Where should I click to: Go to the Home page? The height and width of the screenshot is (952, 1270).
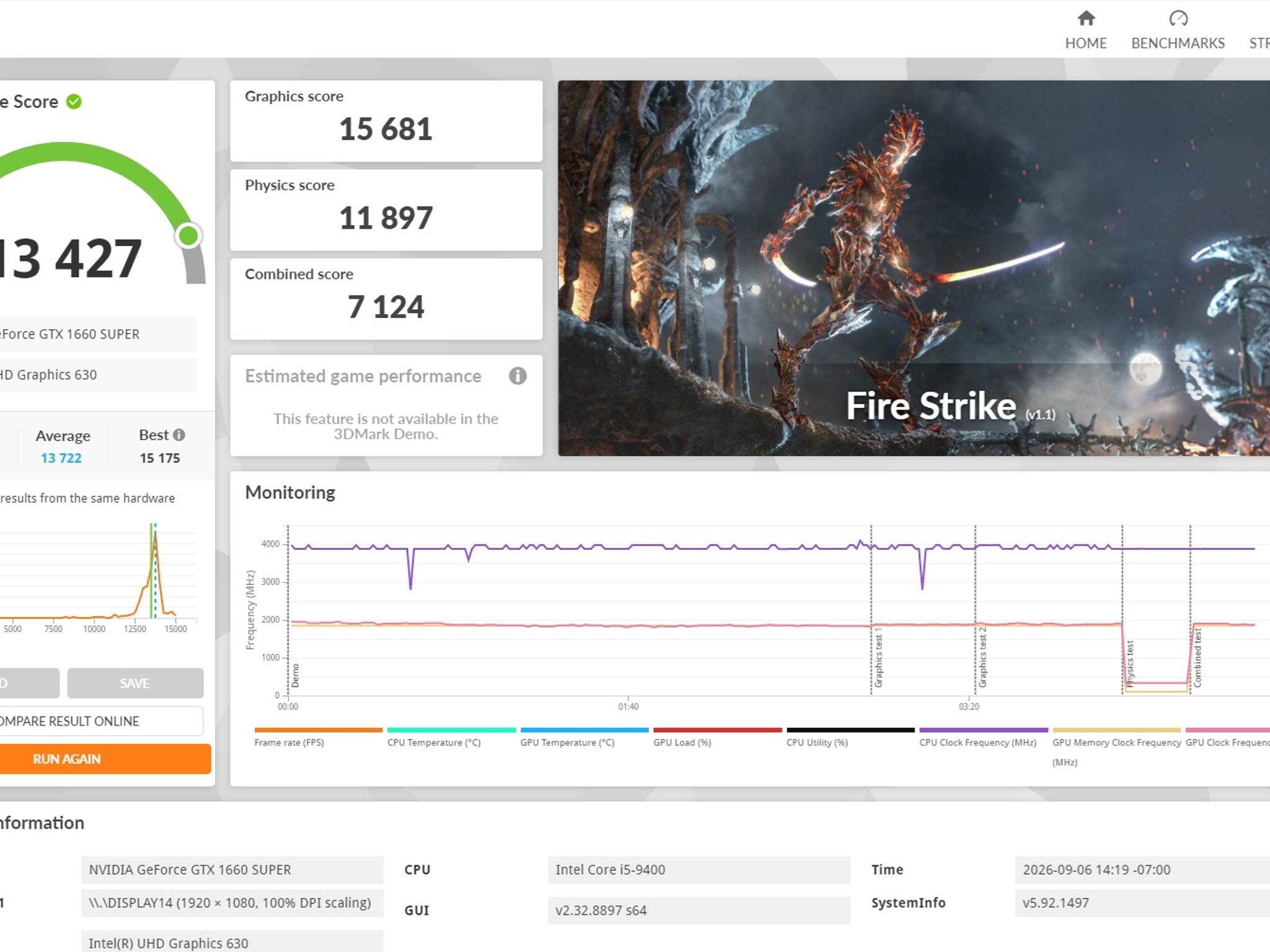[x=1085, y=30]
